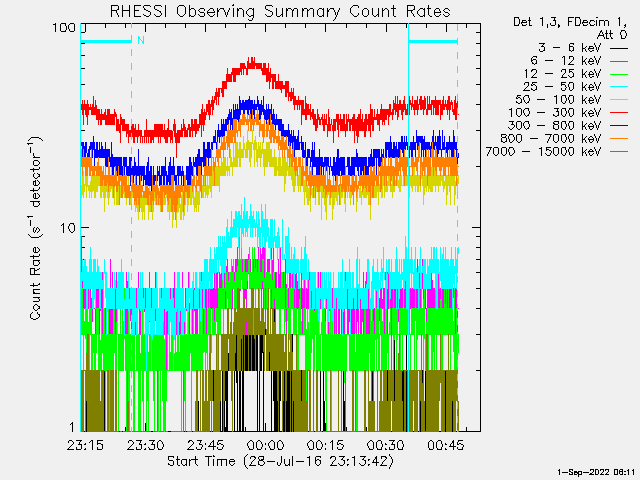
Task: Click the green legend line for 12-25 keV
Action: coord(619,74)
